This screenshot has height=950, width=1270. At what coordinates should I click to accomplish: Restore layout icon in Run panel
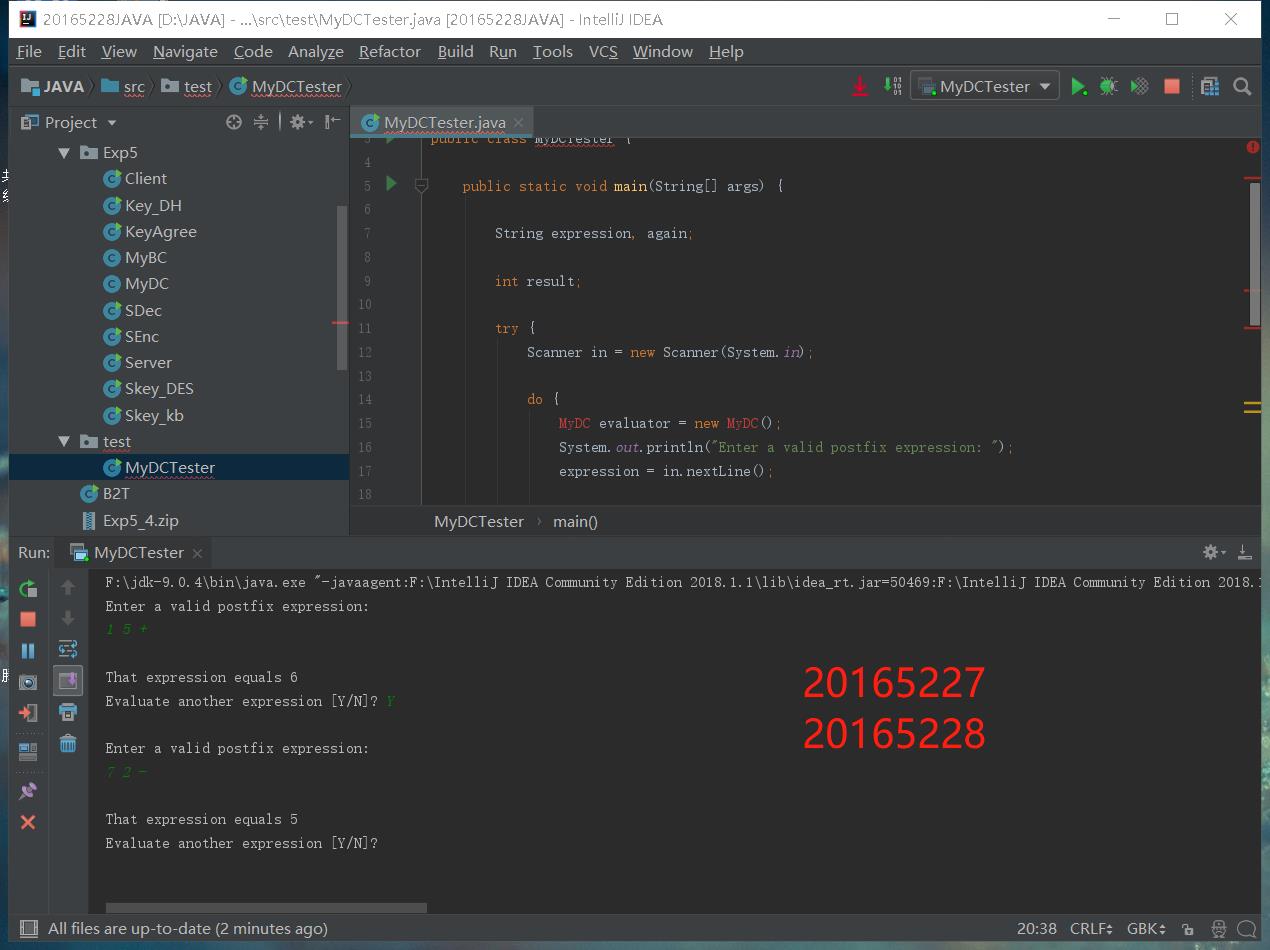tap(28, 751)
